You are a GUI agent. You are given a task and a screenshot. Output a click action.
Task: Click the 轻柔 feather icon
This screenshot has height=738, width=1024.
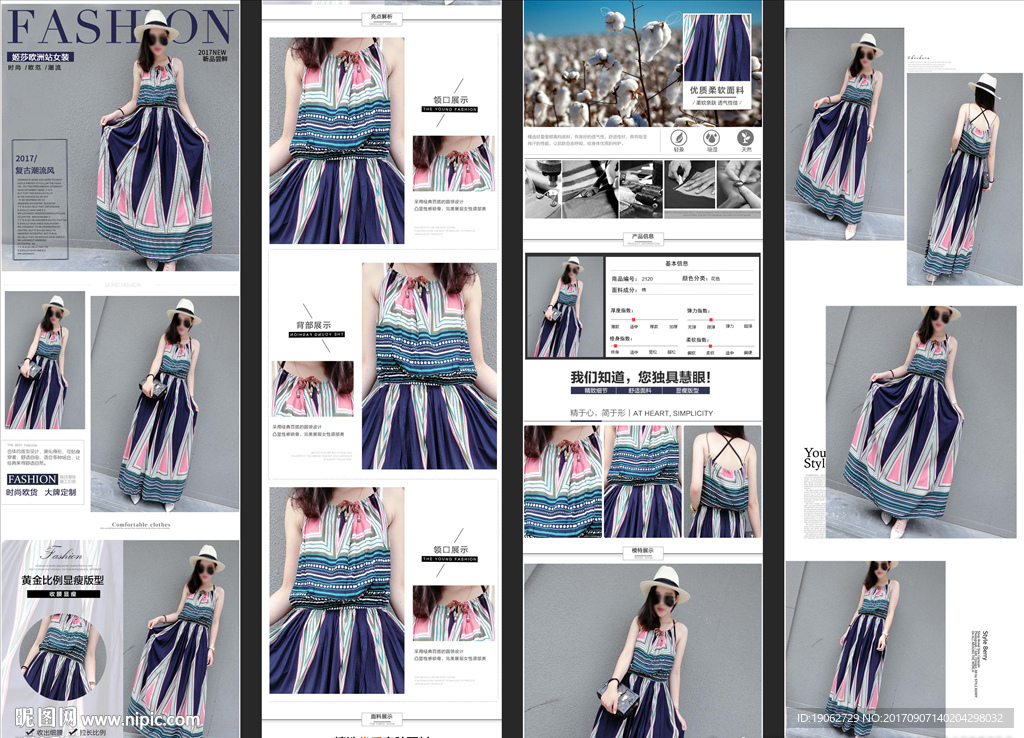[679, 137]
